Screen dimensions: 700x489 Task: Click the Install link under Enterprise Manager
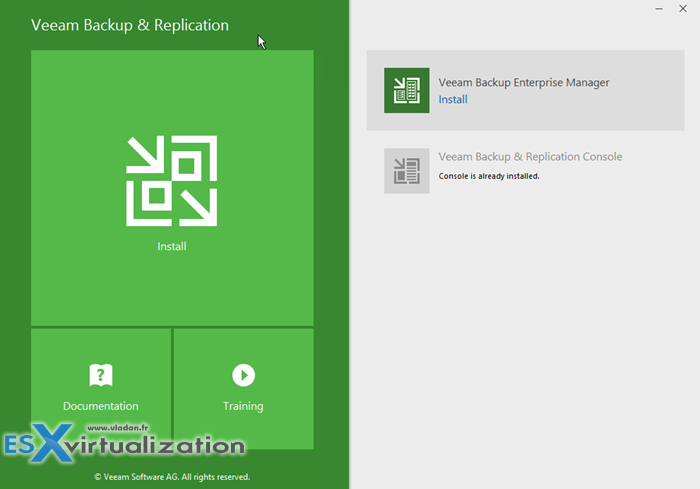coord(453,99)
